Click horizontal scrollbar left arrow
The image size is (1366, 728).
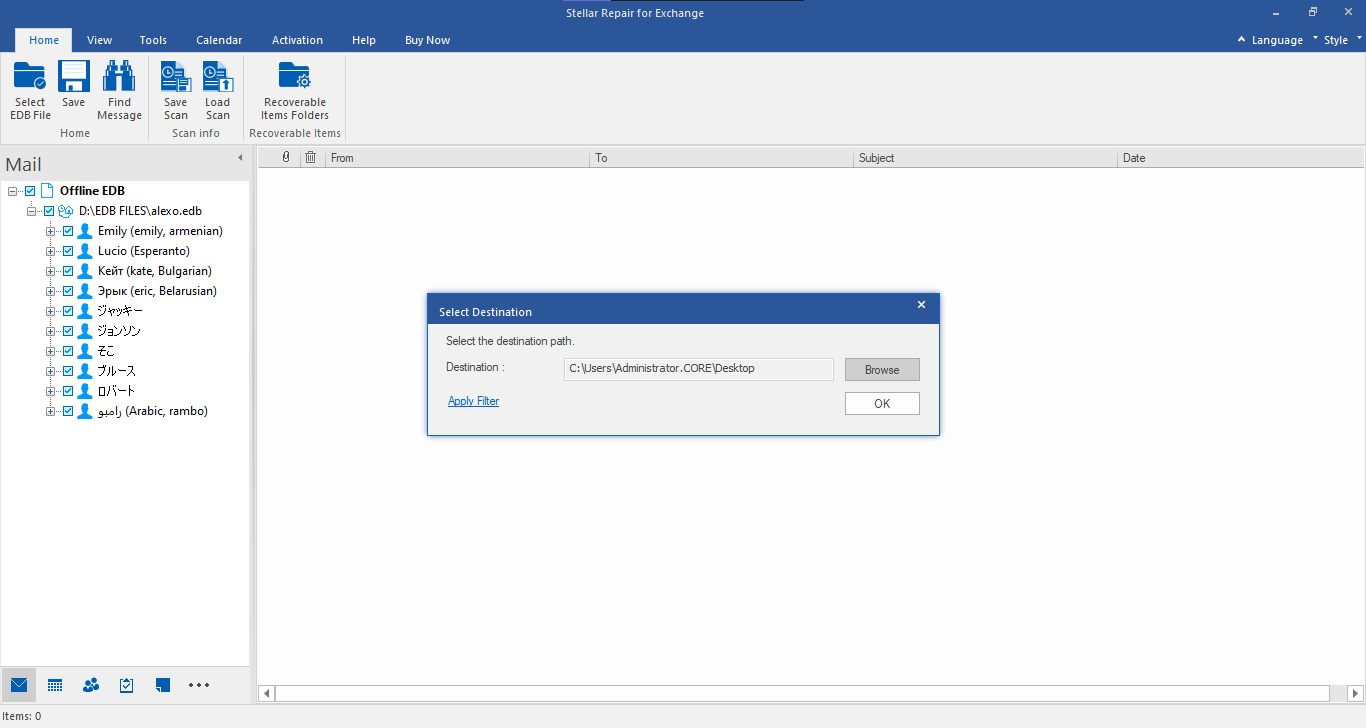point(266,693)
